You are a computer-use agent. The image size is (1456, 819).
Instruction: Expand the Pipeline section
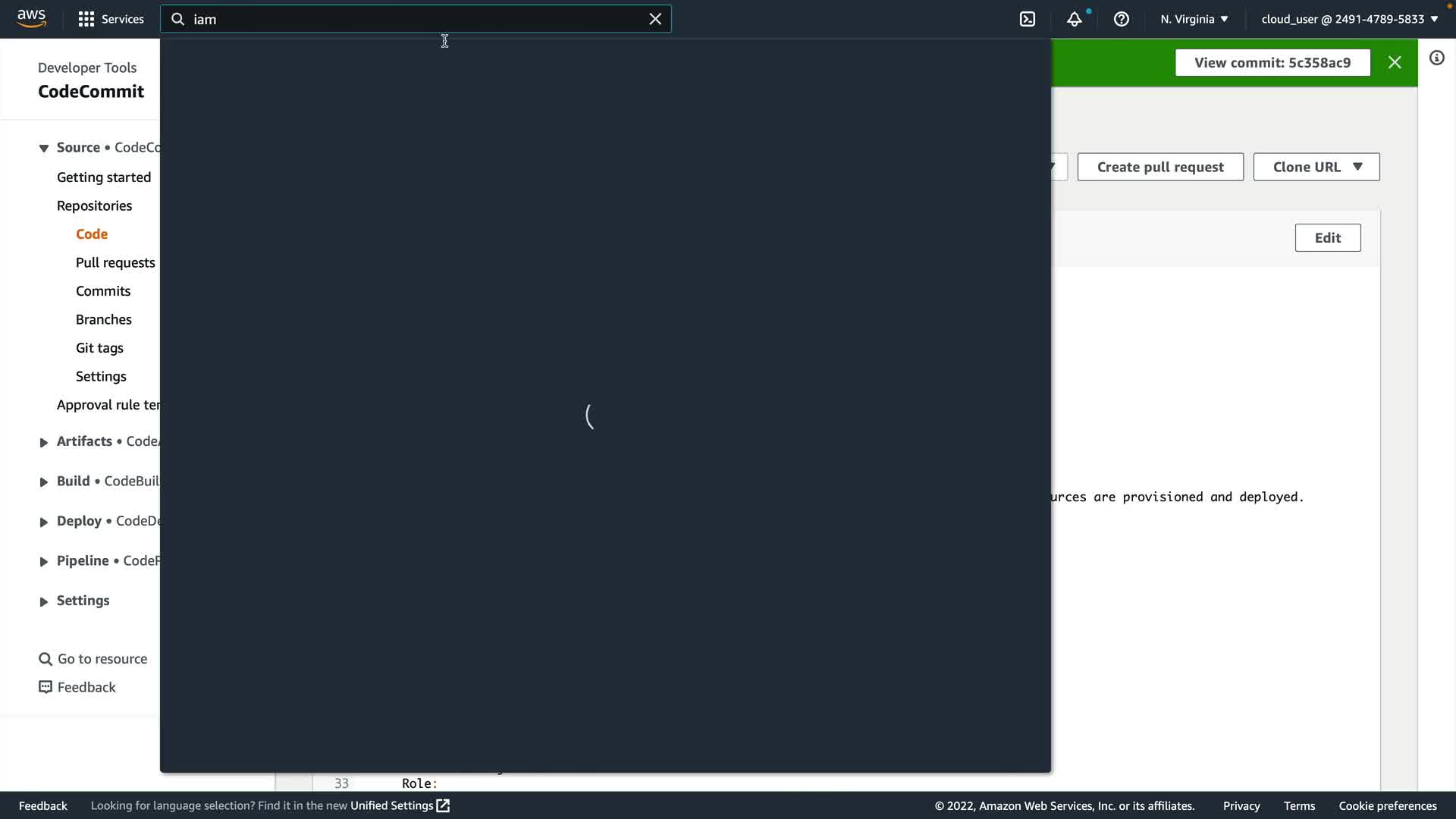(44, 561)
